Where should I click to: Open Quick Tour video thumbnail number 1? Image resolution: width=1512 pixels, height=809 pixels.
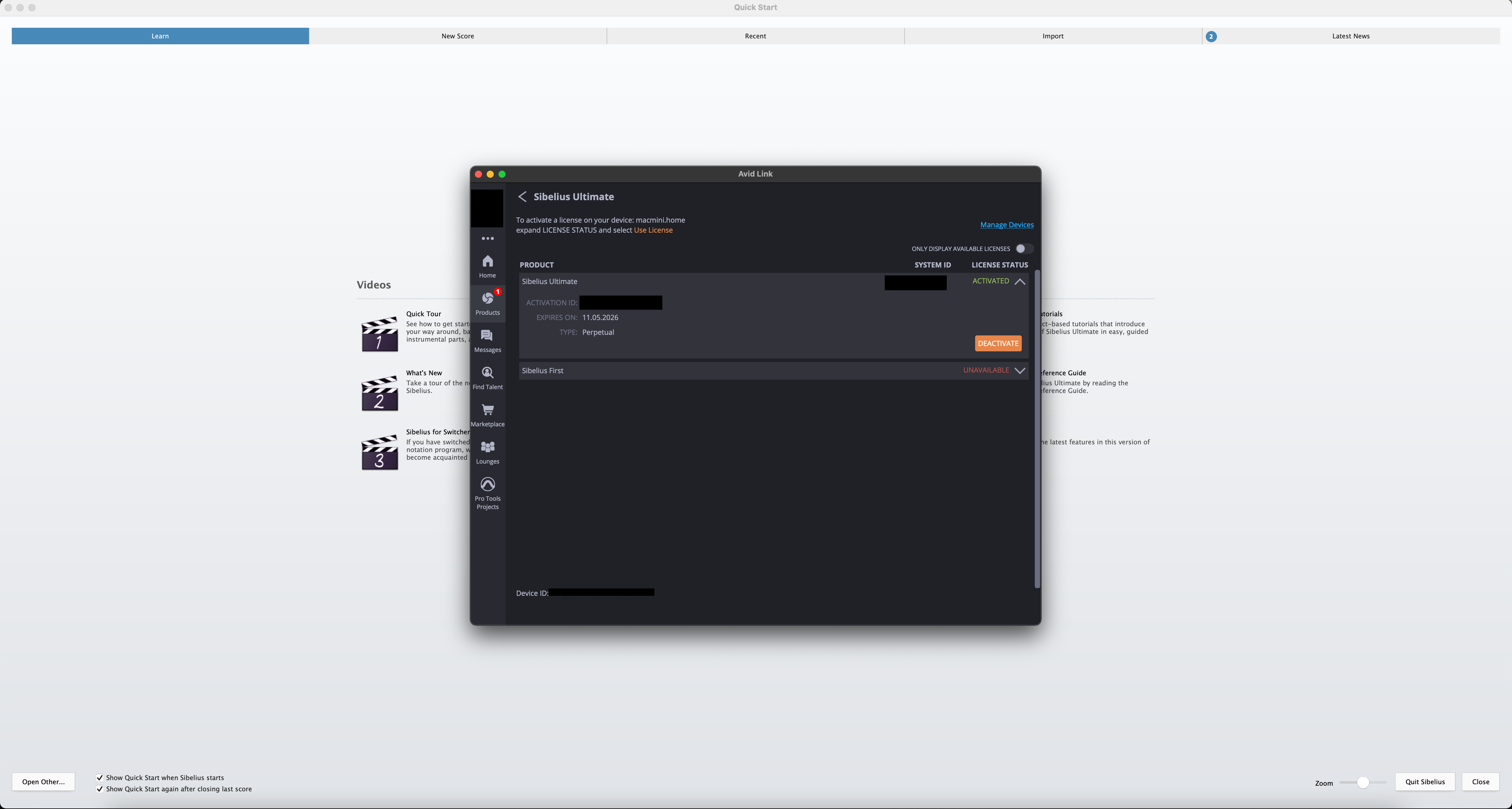click(380, 335)
